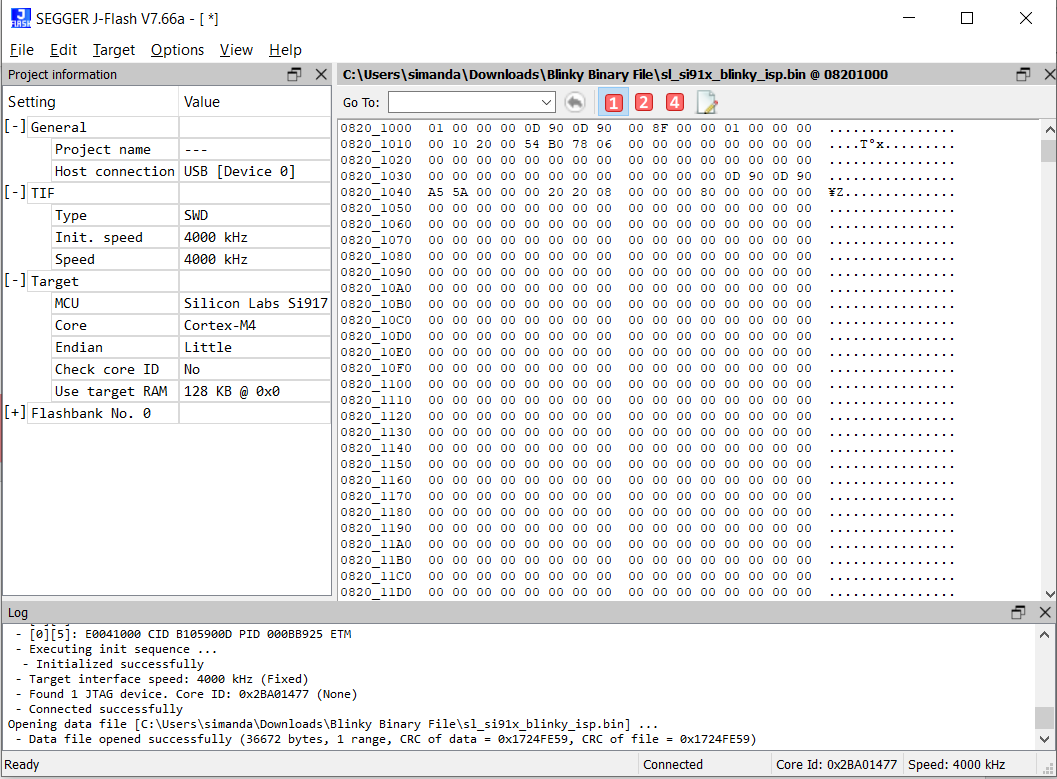Open the File menu
1057x779 pixels.
(22, 50)
